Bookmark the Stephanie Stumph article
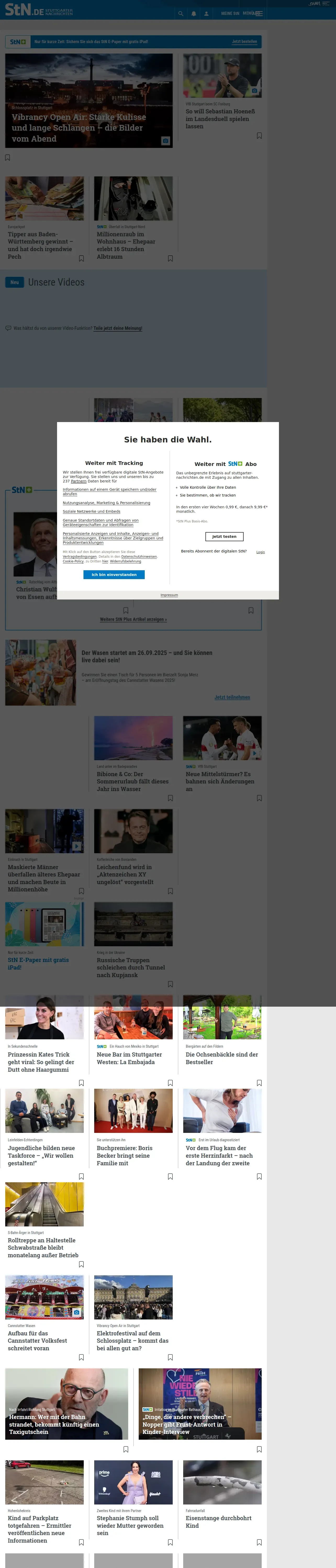The image size is (336, 1568). (x=170, y=1542)
